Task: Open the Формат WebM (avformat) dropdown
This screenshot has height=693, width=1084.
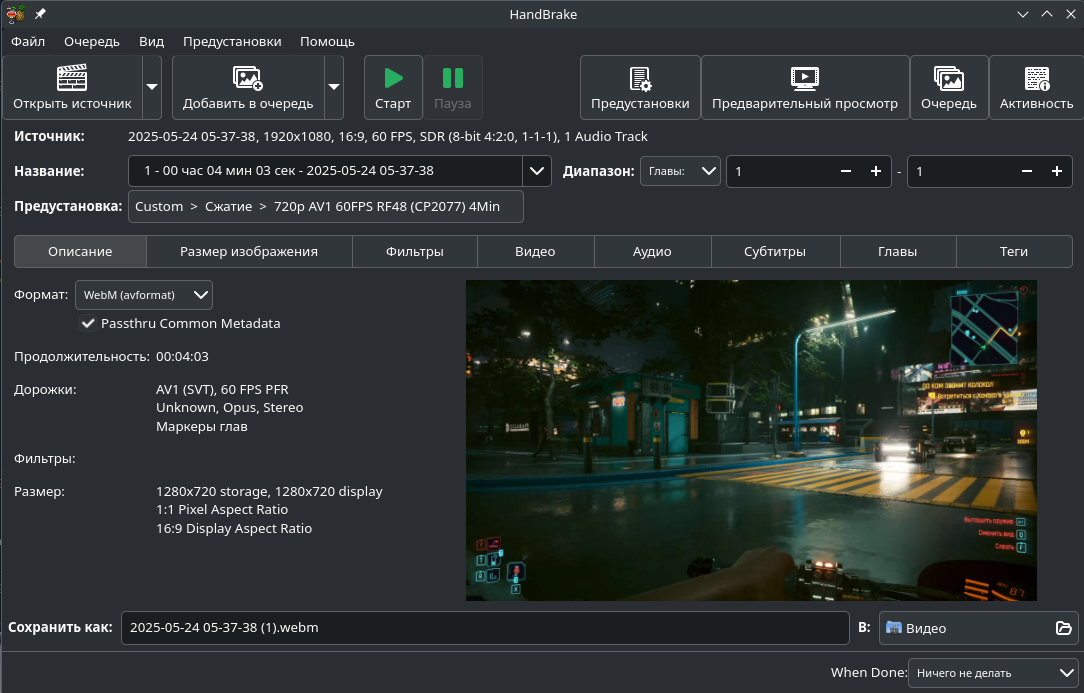Action: tap(144, 295)
